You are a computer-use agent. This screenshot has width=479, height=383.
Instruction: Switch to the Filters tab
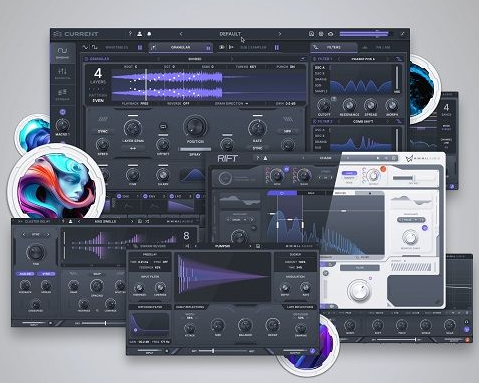tap(334, 48)
